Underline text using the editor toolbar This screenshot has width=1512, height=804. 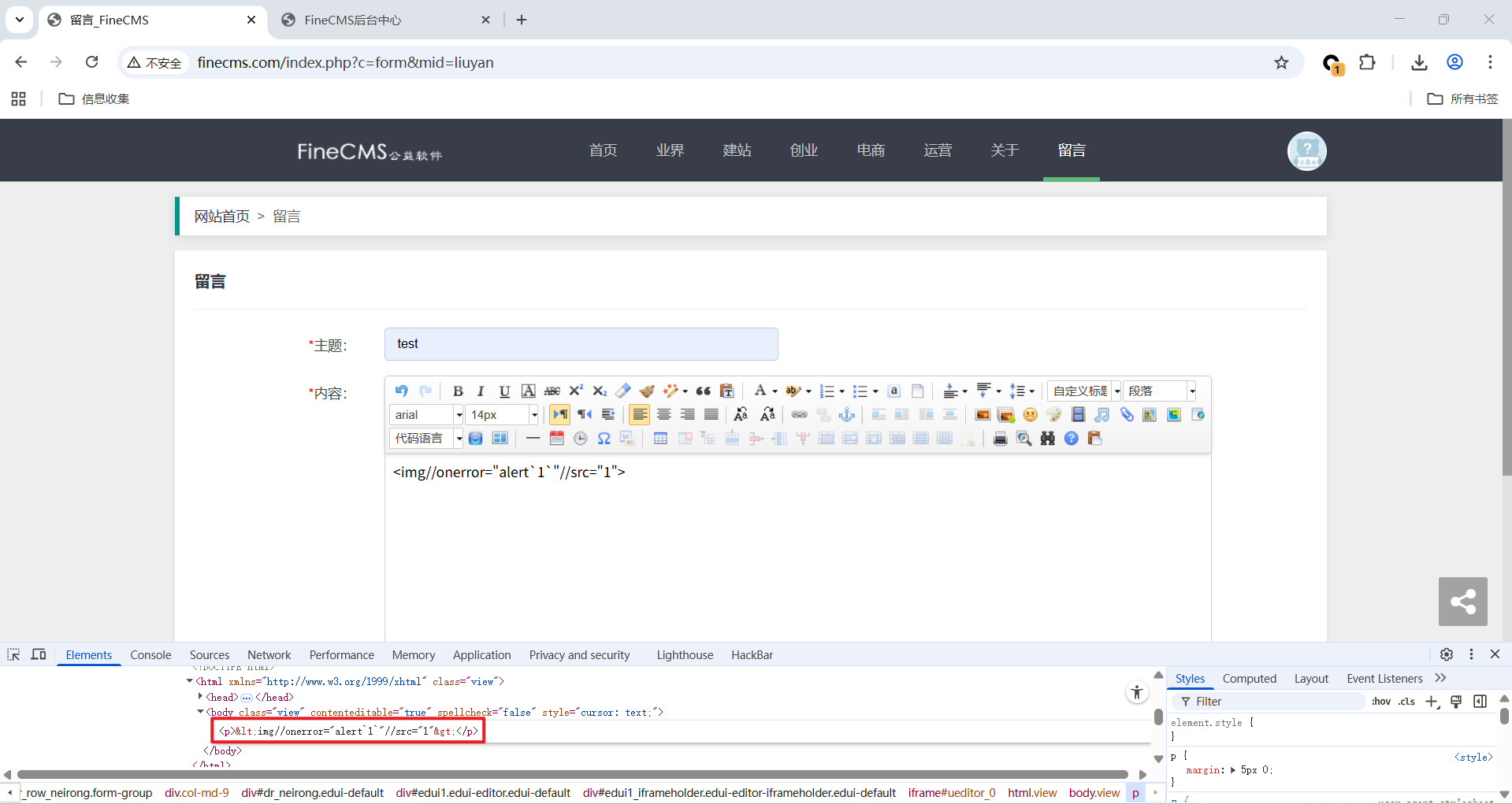pyautogui.click(x=504, y=391)
